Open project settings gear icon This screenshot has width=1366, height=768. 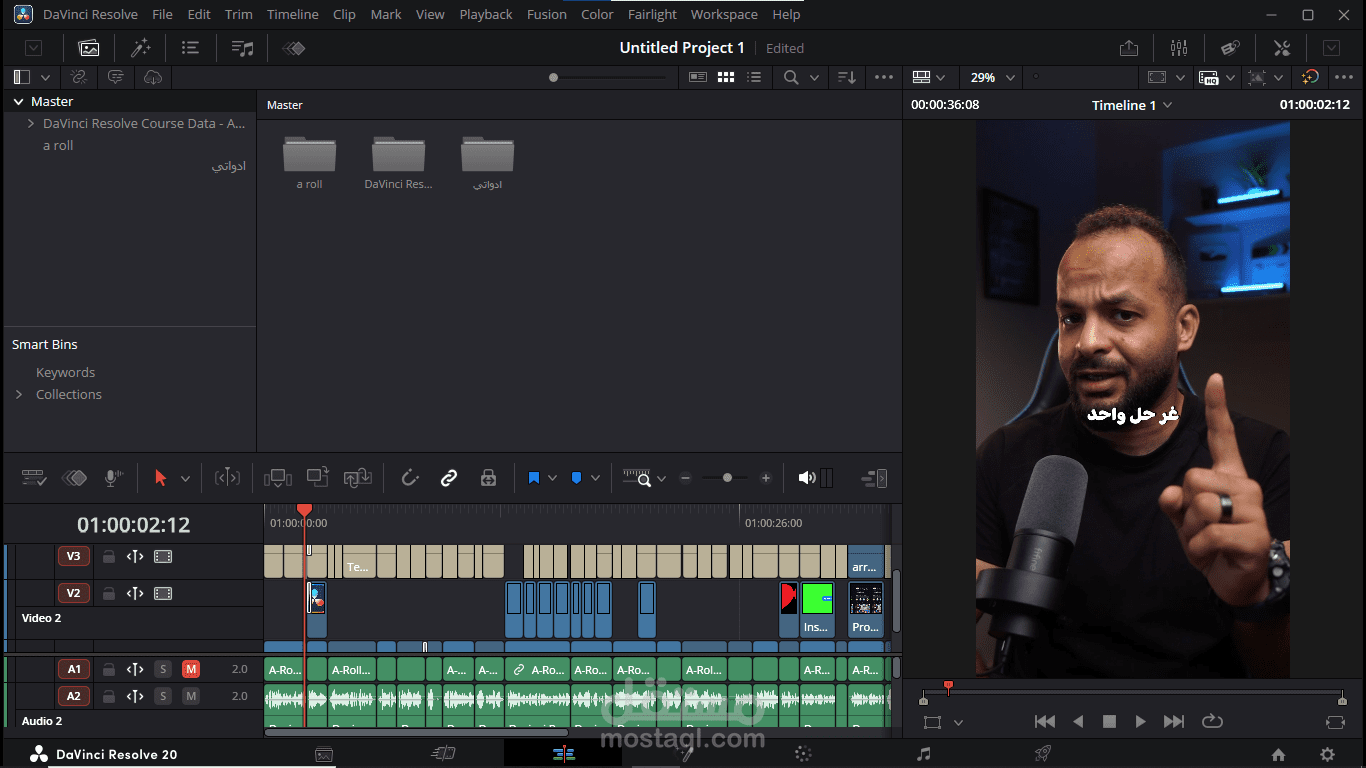[1327, 755]
